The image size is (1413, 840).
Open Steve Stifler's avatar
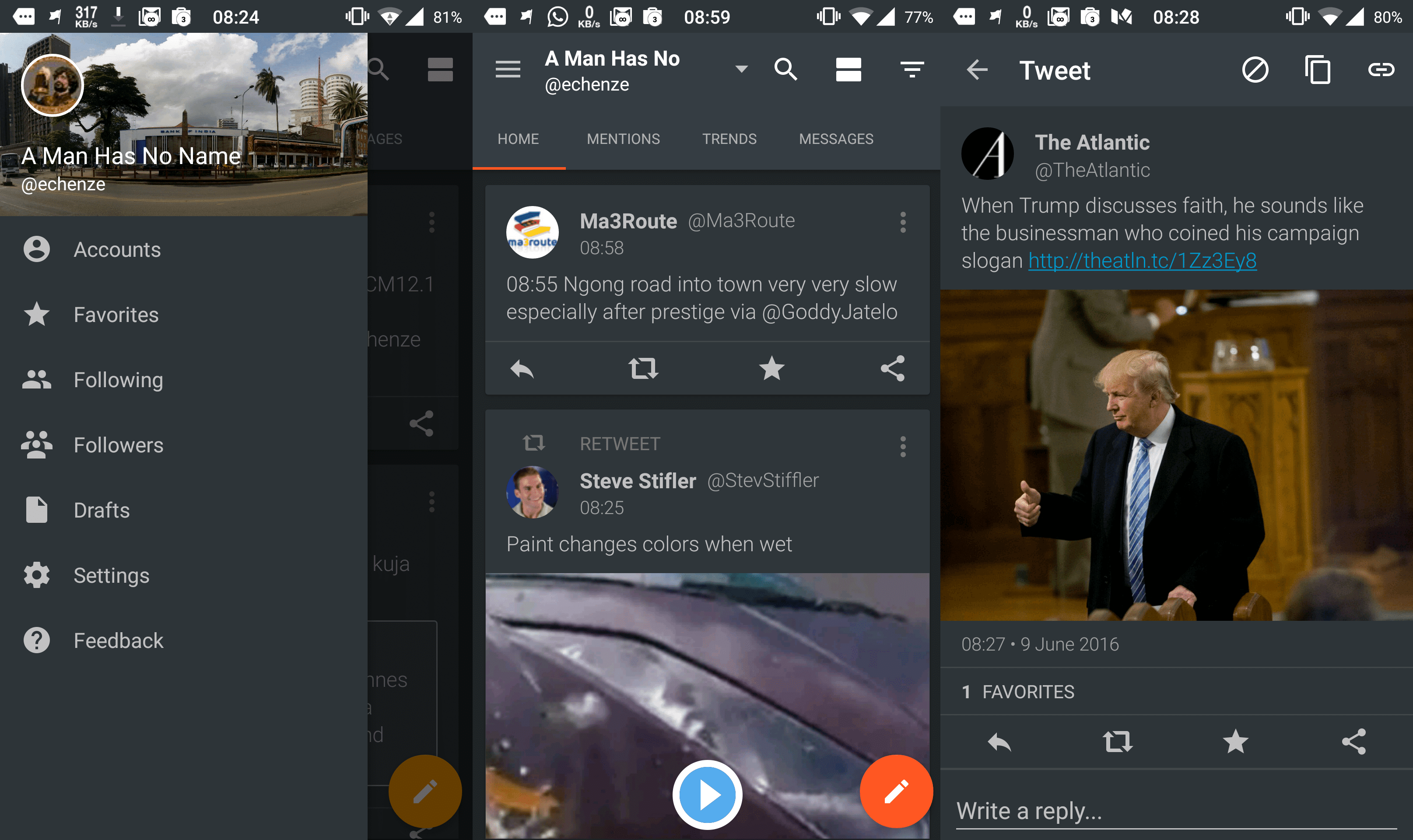pos(532,493)
